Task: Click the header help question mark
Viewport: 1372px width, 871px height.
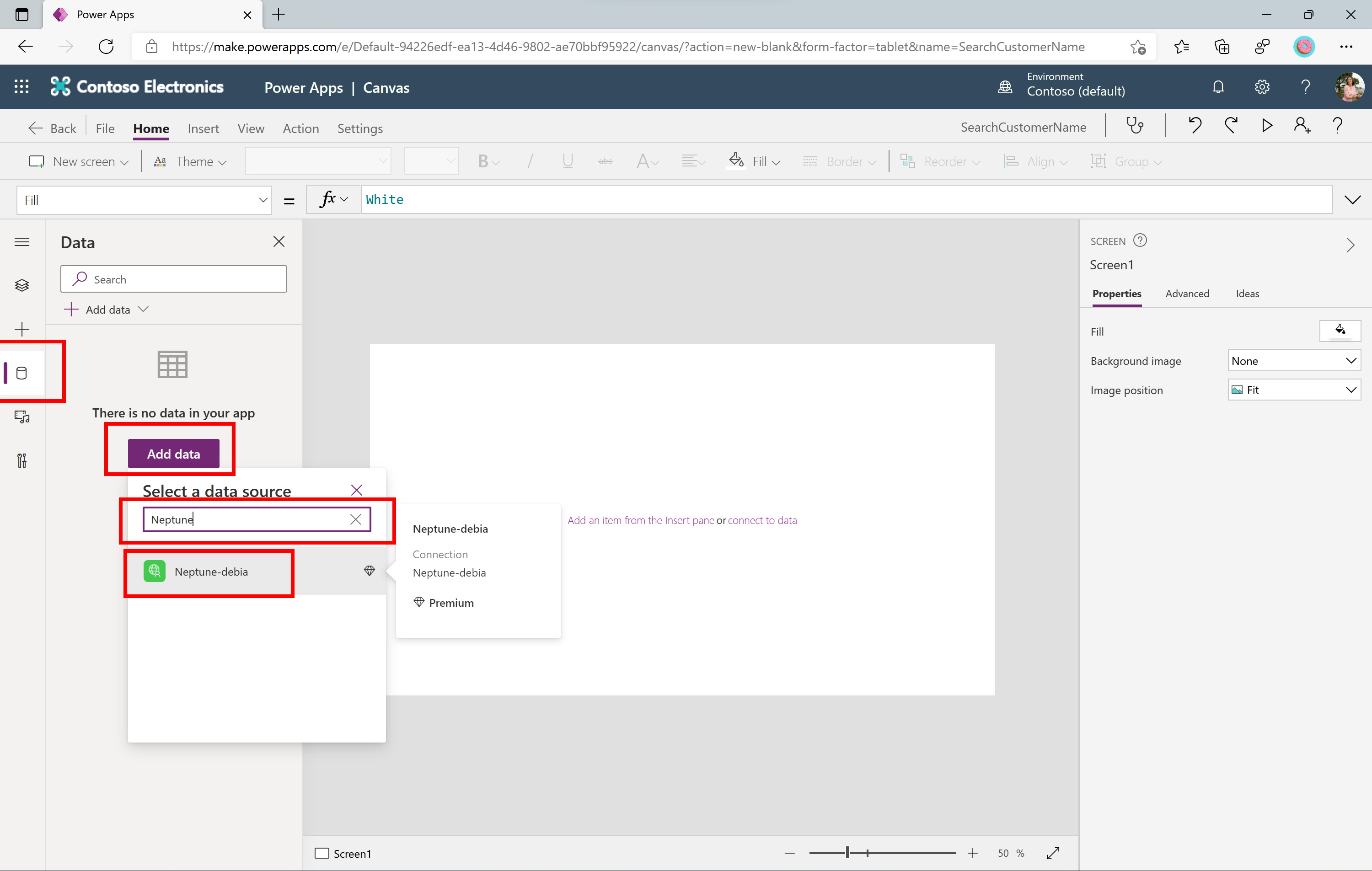Action: pyautogui.click(x=1305, y=86)
